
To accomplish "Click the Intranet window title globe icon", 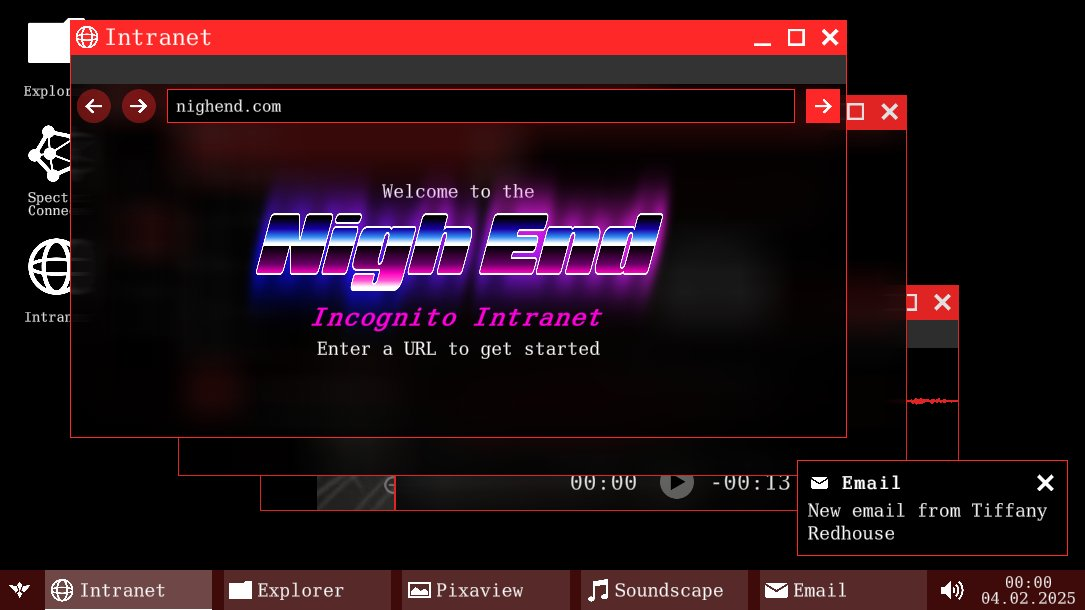I will click(87, 37).
